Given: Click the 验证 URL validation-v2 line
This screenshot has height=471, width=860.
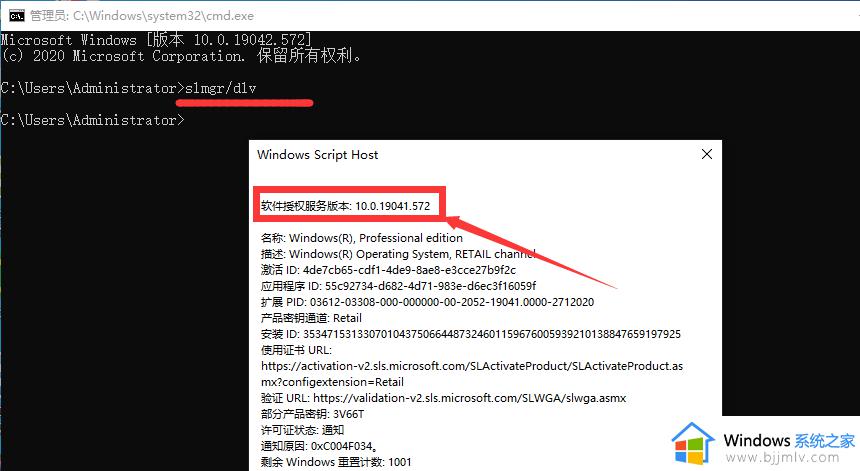Looking at the screenshot, I should (443, 398).
